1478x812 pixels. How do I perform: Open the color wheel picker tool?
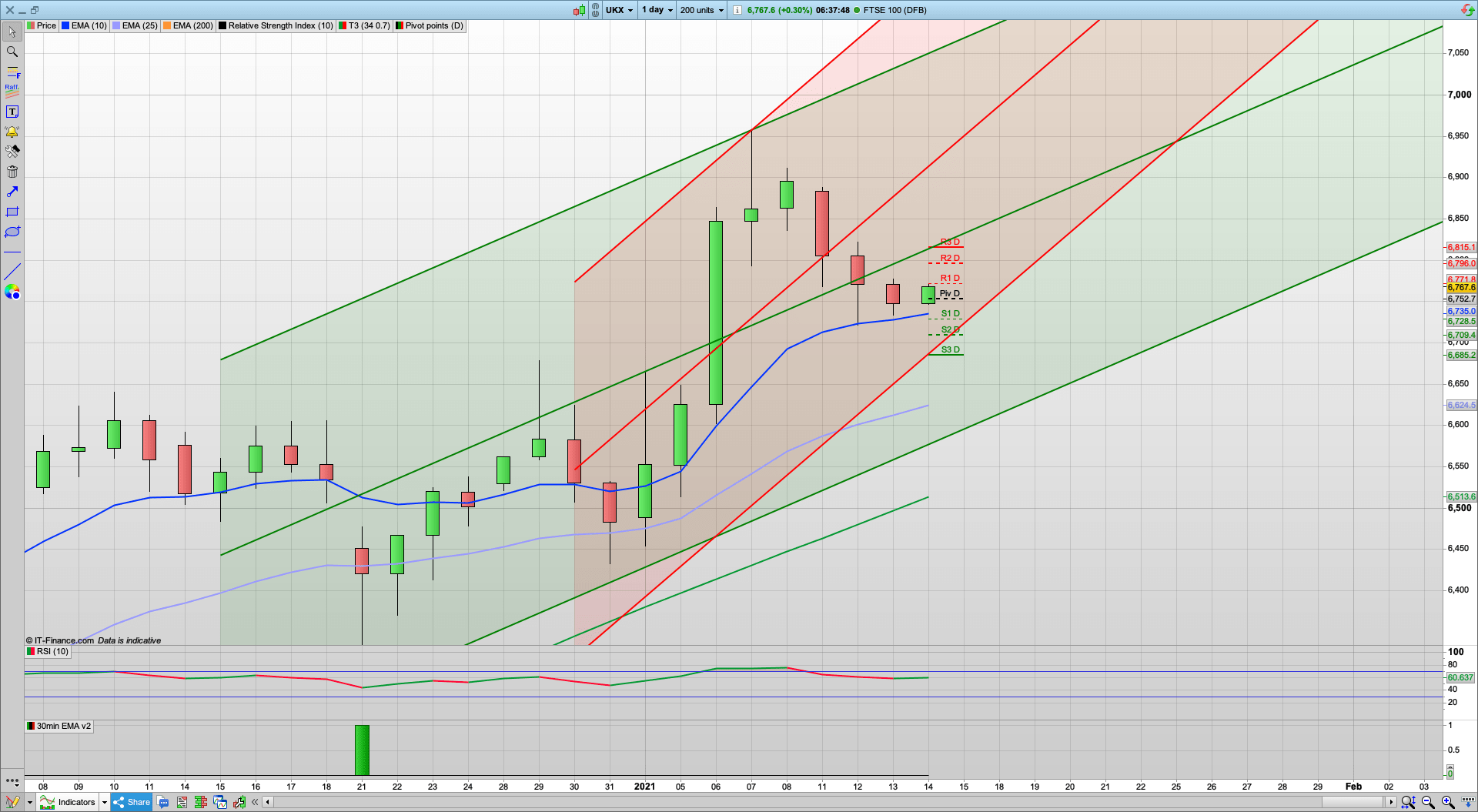12,292
